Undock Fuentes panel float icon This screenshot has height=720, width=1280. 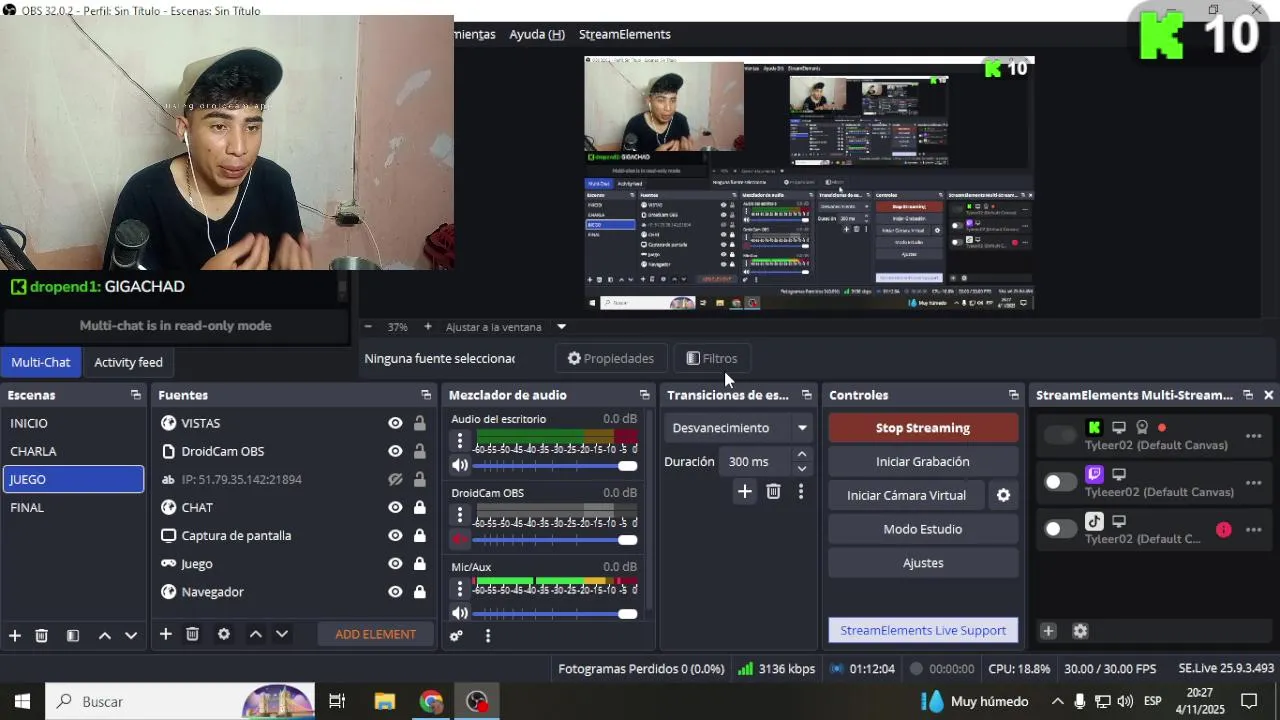click(x=426, y=395)
